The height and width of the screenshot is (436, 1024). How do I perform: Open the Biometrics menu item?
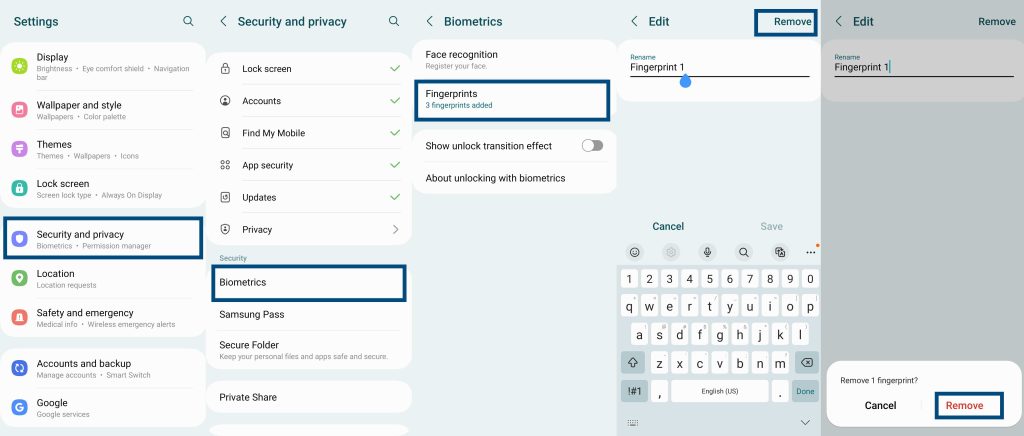coord(311,283)
